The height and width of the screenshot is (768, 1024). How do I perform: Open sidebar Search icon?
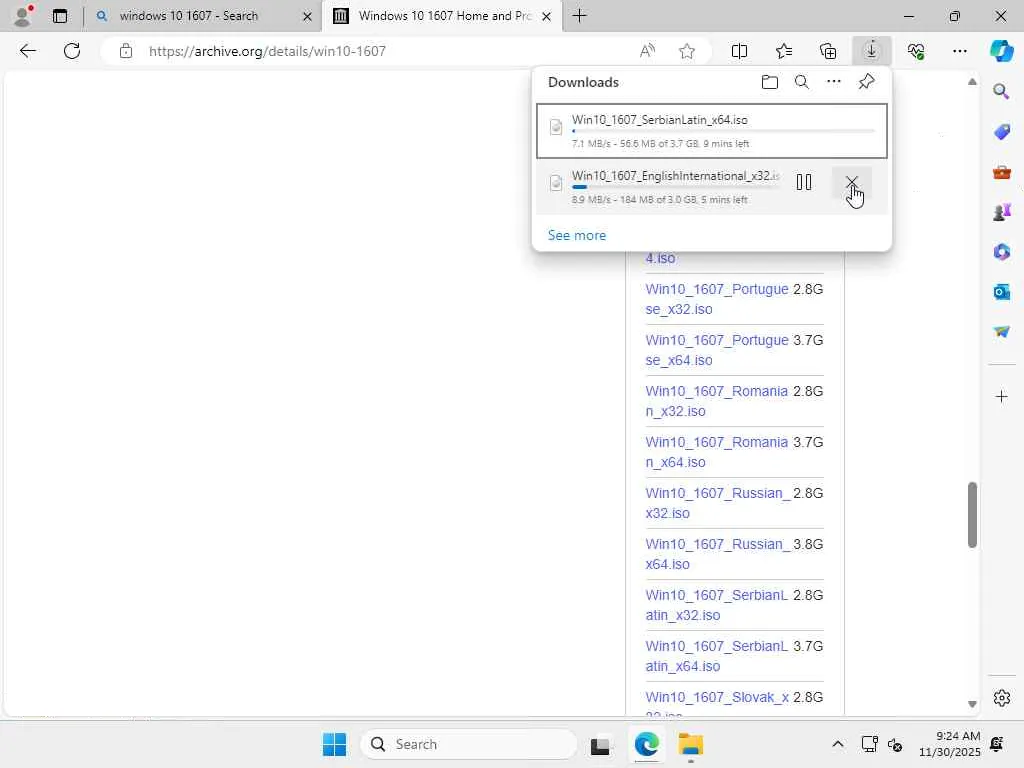[x=1001, y=91]
